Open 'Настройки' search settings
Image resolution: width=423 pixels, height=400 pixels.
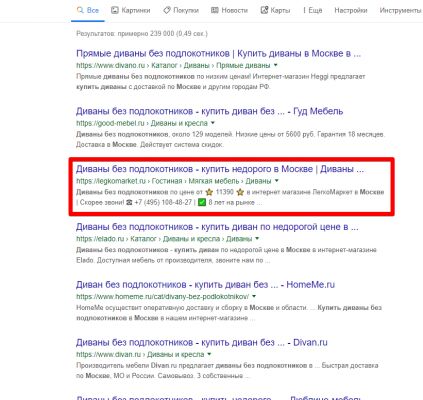(x=351, y=10)
